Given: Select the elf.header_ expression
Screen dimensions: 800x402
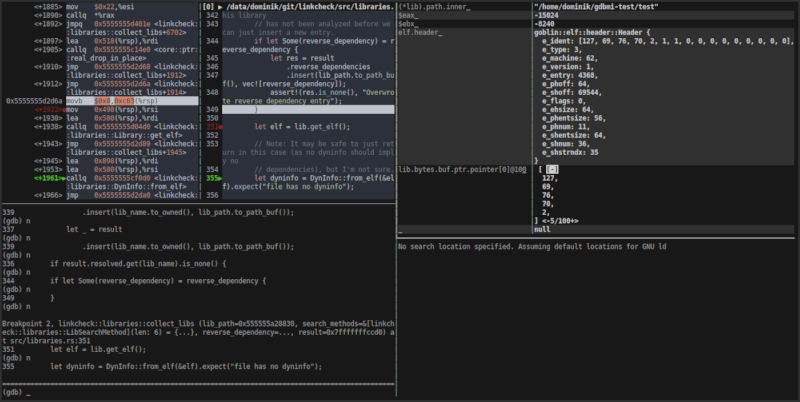Looking at the screenshot, I should pos(420,33).
